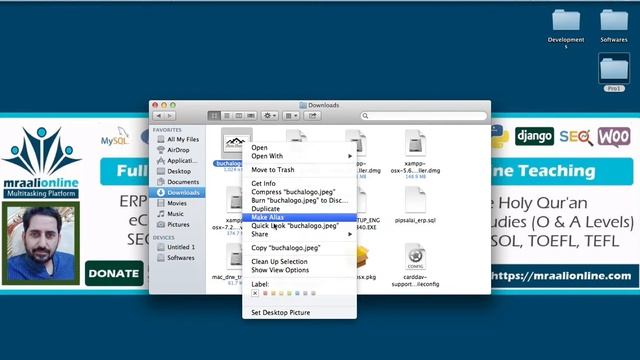Click the Woo logo on the banner
Image resolution: width=640 pixels, height=360 pixels.
tap(614, 137)
